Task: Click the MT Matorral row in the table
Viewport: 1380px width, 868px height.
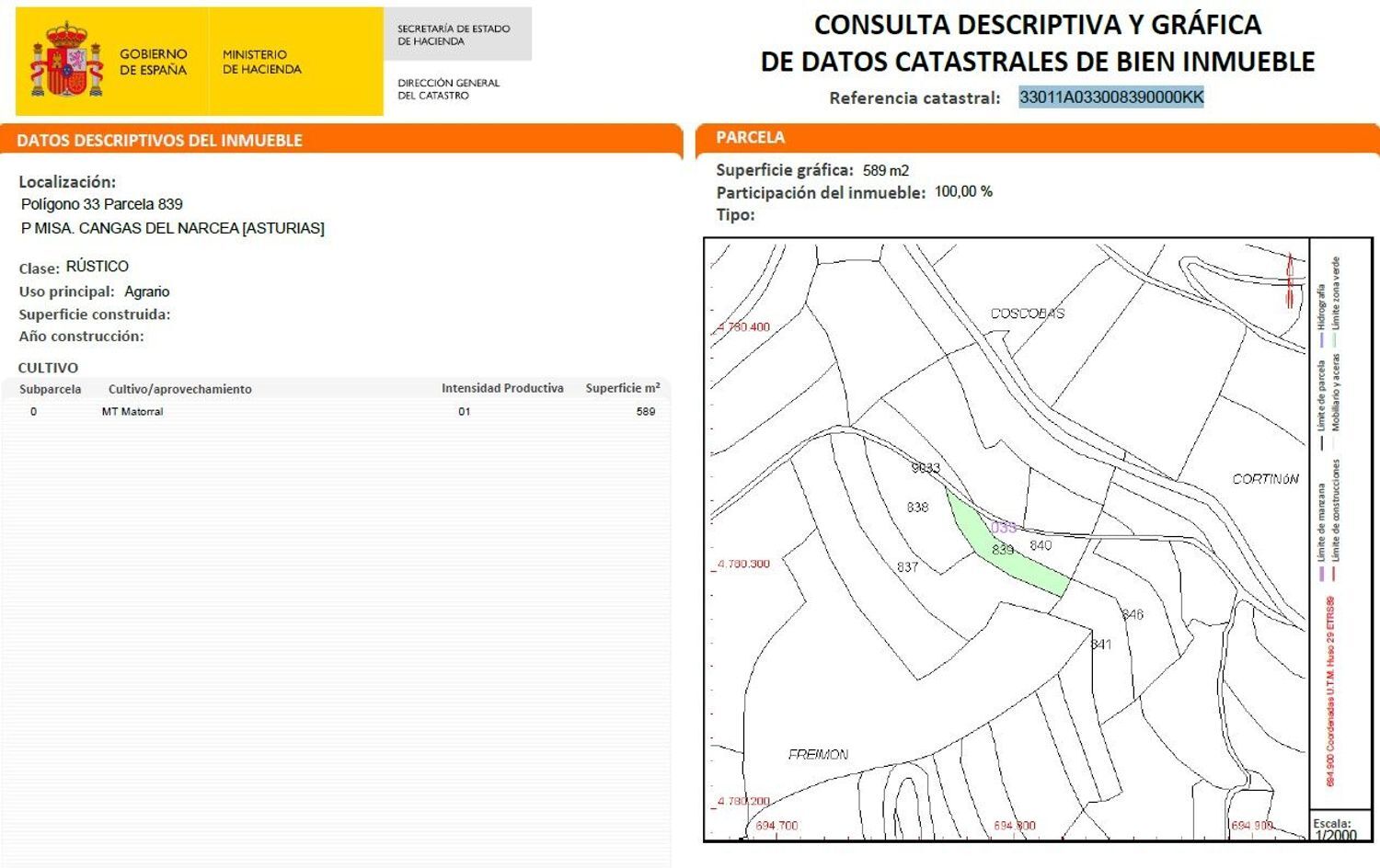Action: (x=133, y=411)
